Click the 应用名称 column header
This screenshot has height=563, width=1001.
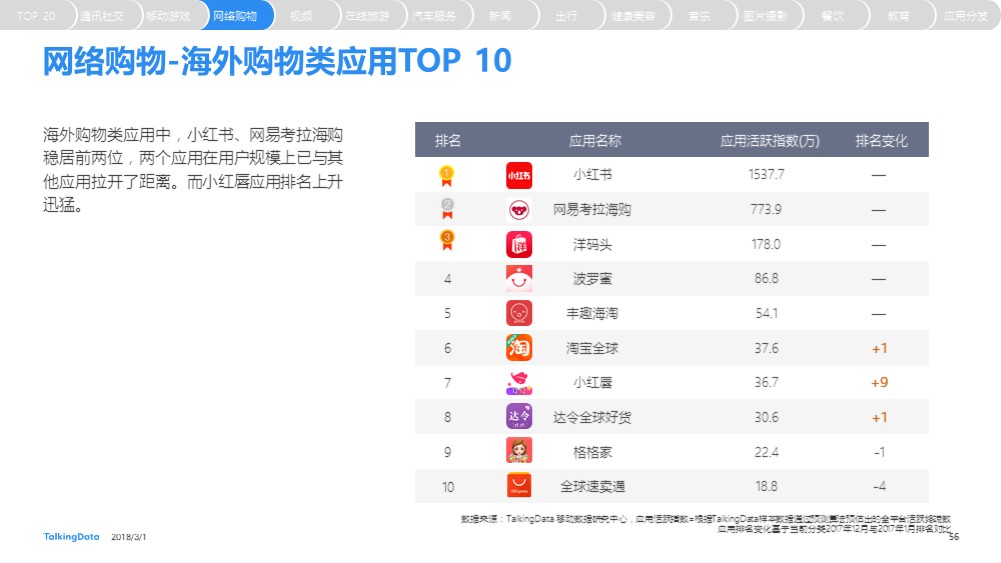click(595, 140)
